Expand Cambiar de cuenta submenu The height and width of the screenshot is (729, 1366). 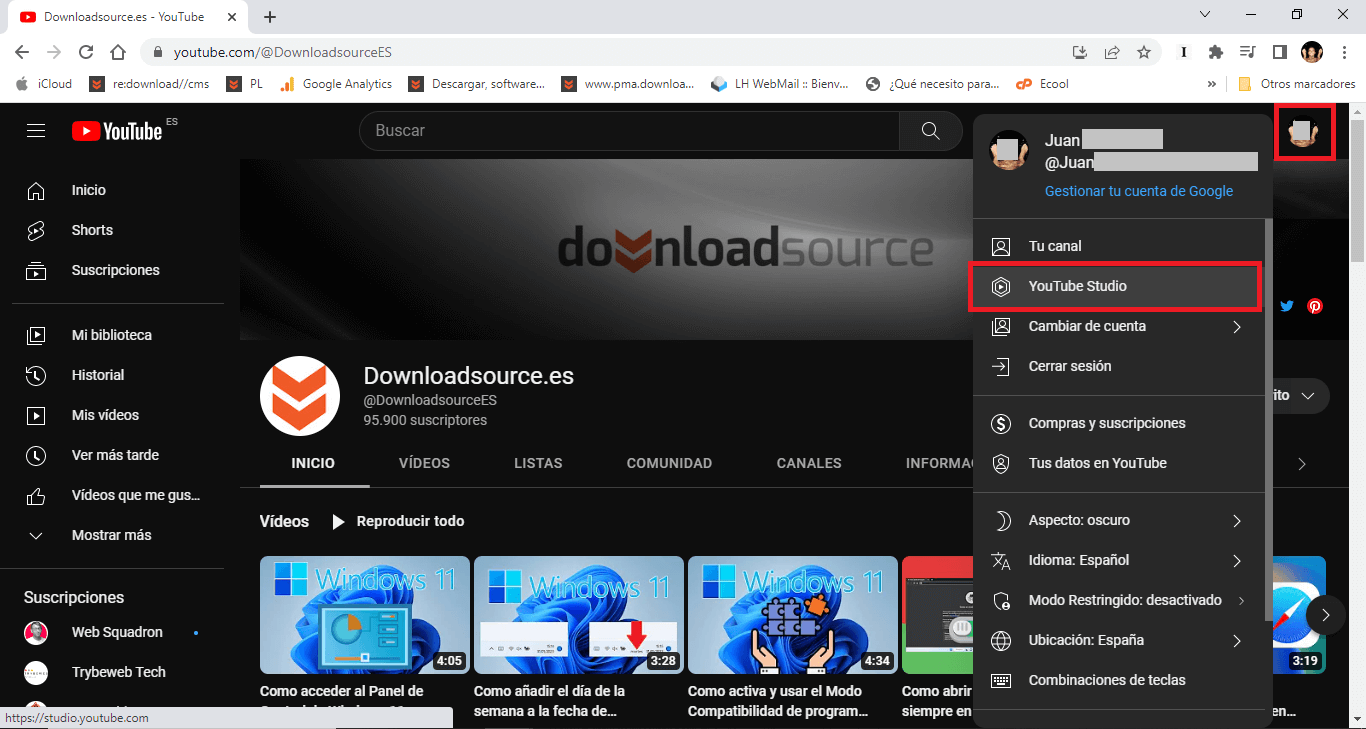[x=1119, y=326]
